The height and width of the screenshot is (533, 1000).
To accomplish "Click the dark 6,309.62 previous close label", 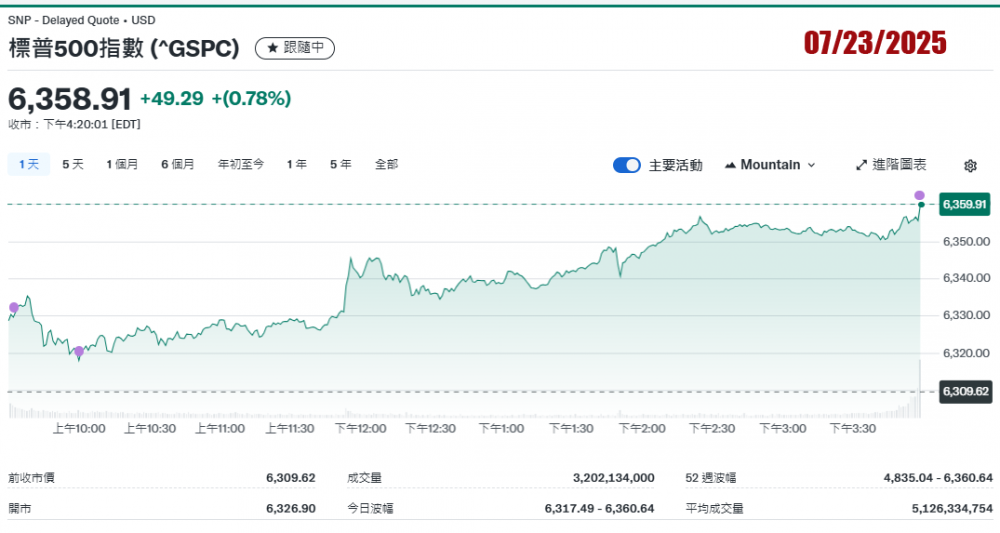I will [x=964, y=391].
